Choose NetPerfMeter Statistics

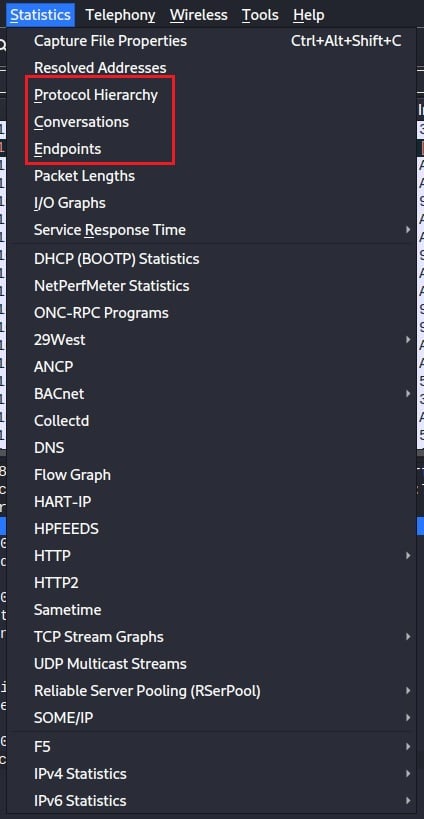211,286
